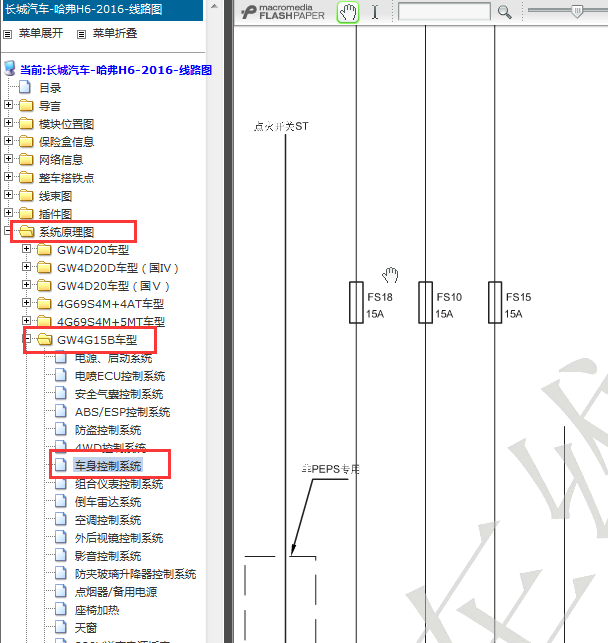Open 防夹玻璃升降器控制系统 diagram

tap(135, 574)
